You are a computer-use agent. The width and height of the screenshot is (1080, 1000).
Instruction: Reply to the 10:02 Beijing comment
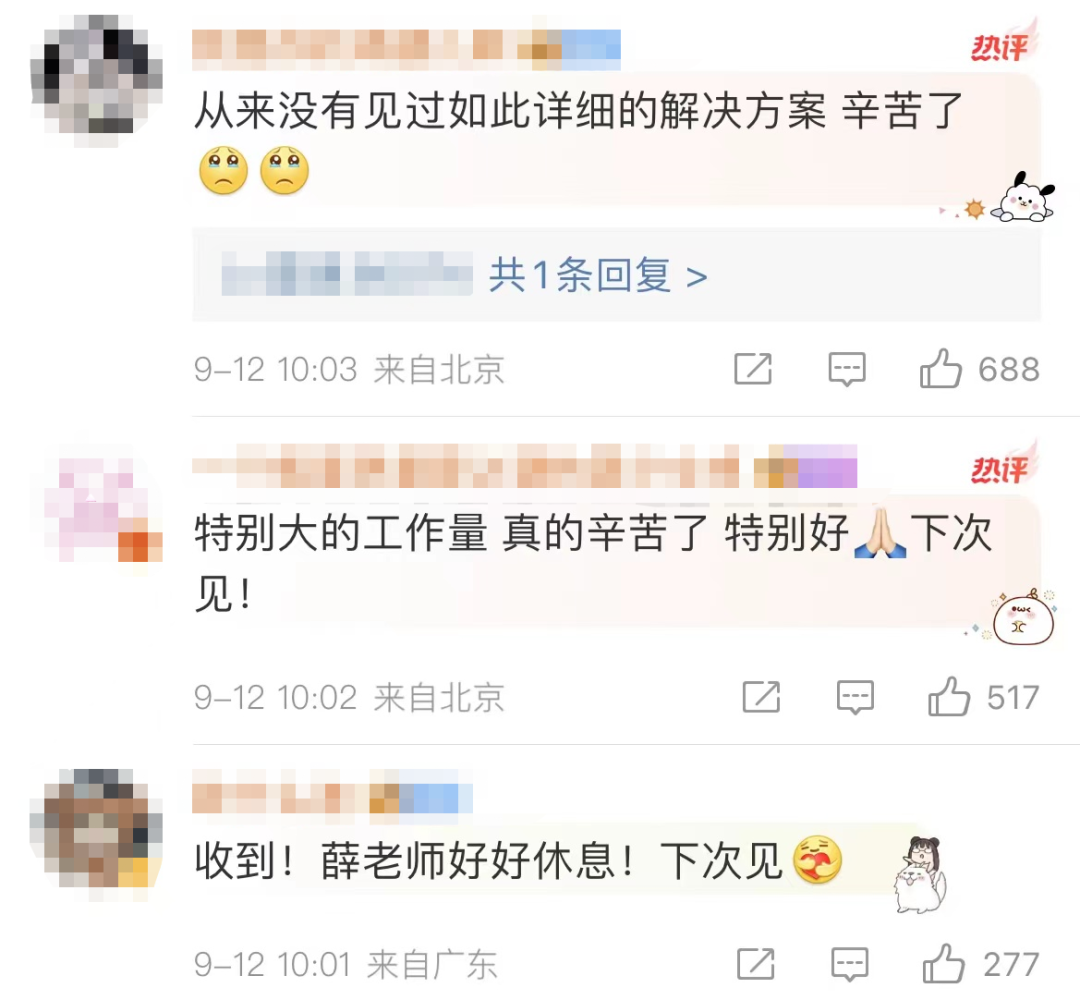[855, 698]
